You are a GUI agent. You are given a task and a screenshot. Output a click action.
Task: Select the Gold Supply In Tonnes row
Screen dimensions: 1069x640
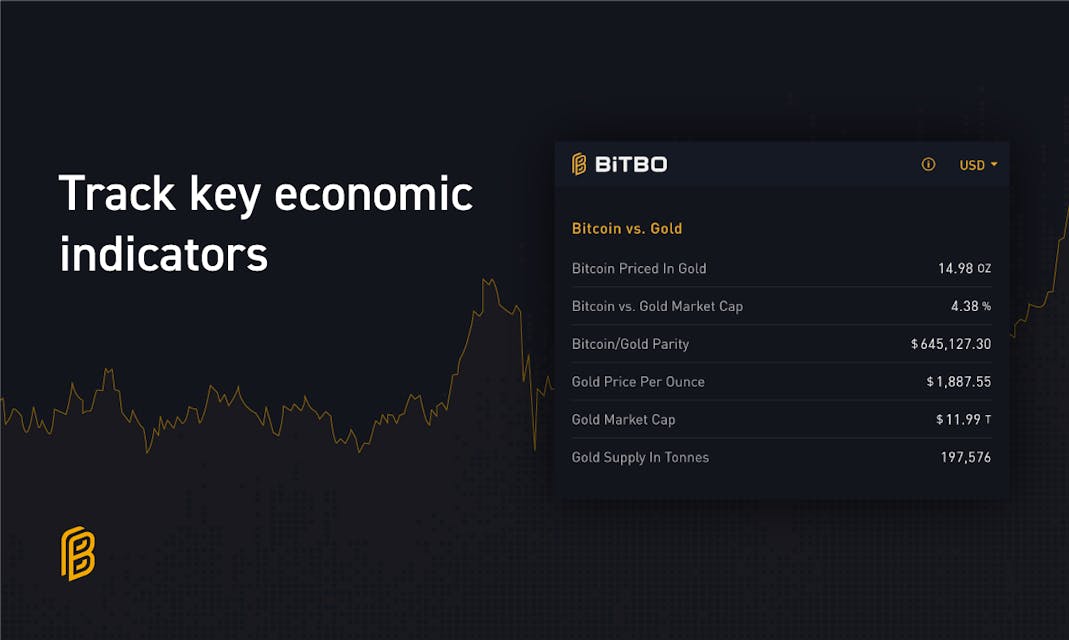click(x=781, y=457)
